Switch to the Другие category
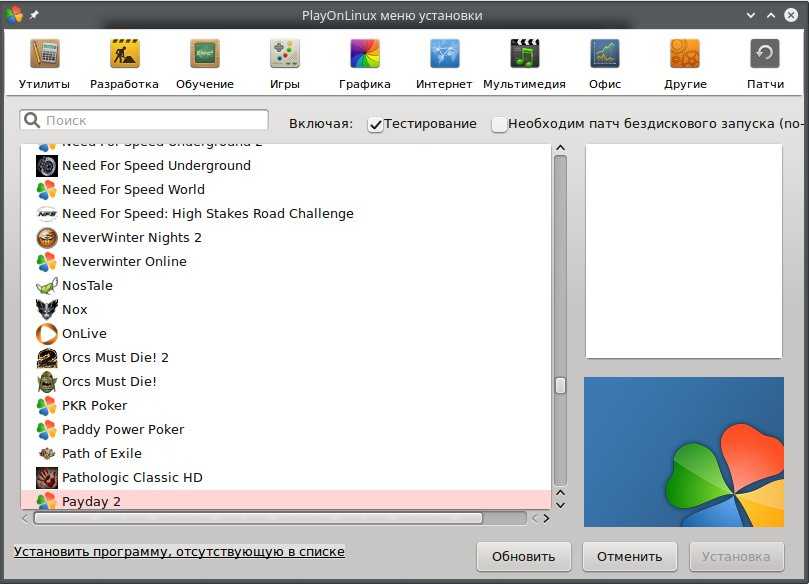This screenshot has width=809, height=584. pos(685,54)
